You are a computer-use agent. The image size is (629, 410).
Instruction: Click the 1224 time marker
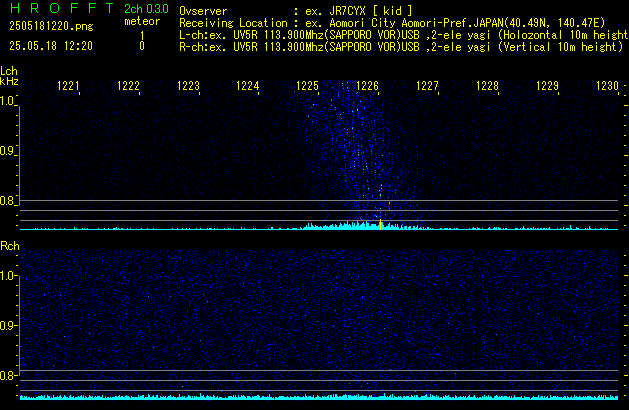pos(248,86)
